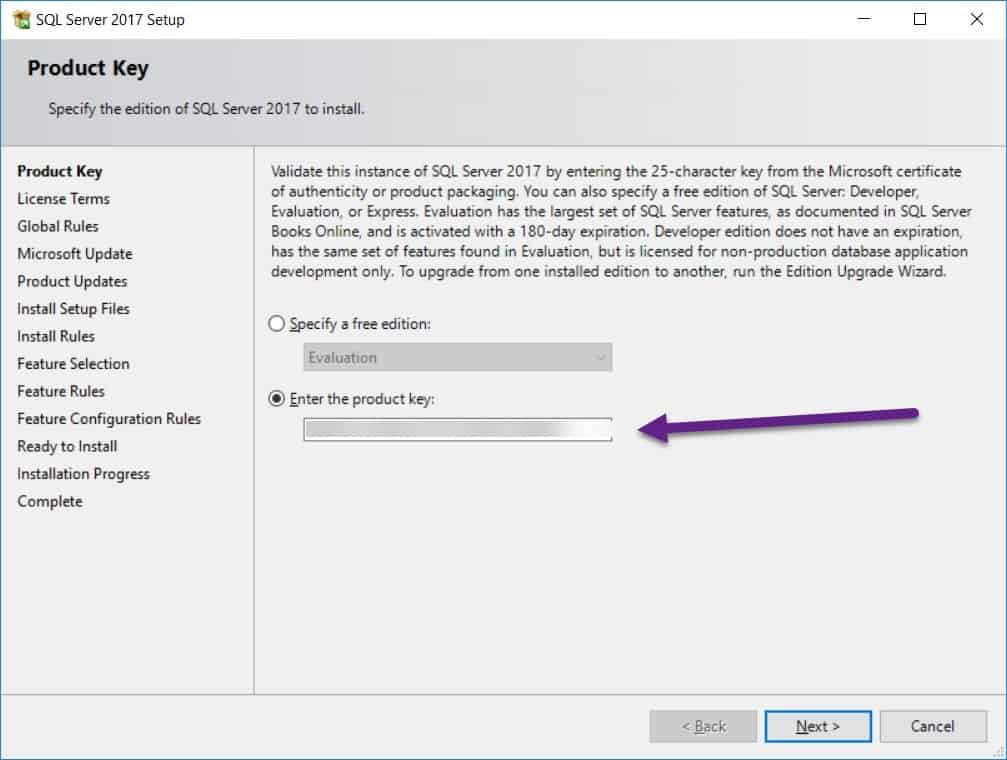
Task: Select the Global Rules step
Action: pyautogui.click(x=58, y=227)
